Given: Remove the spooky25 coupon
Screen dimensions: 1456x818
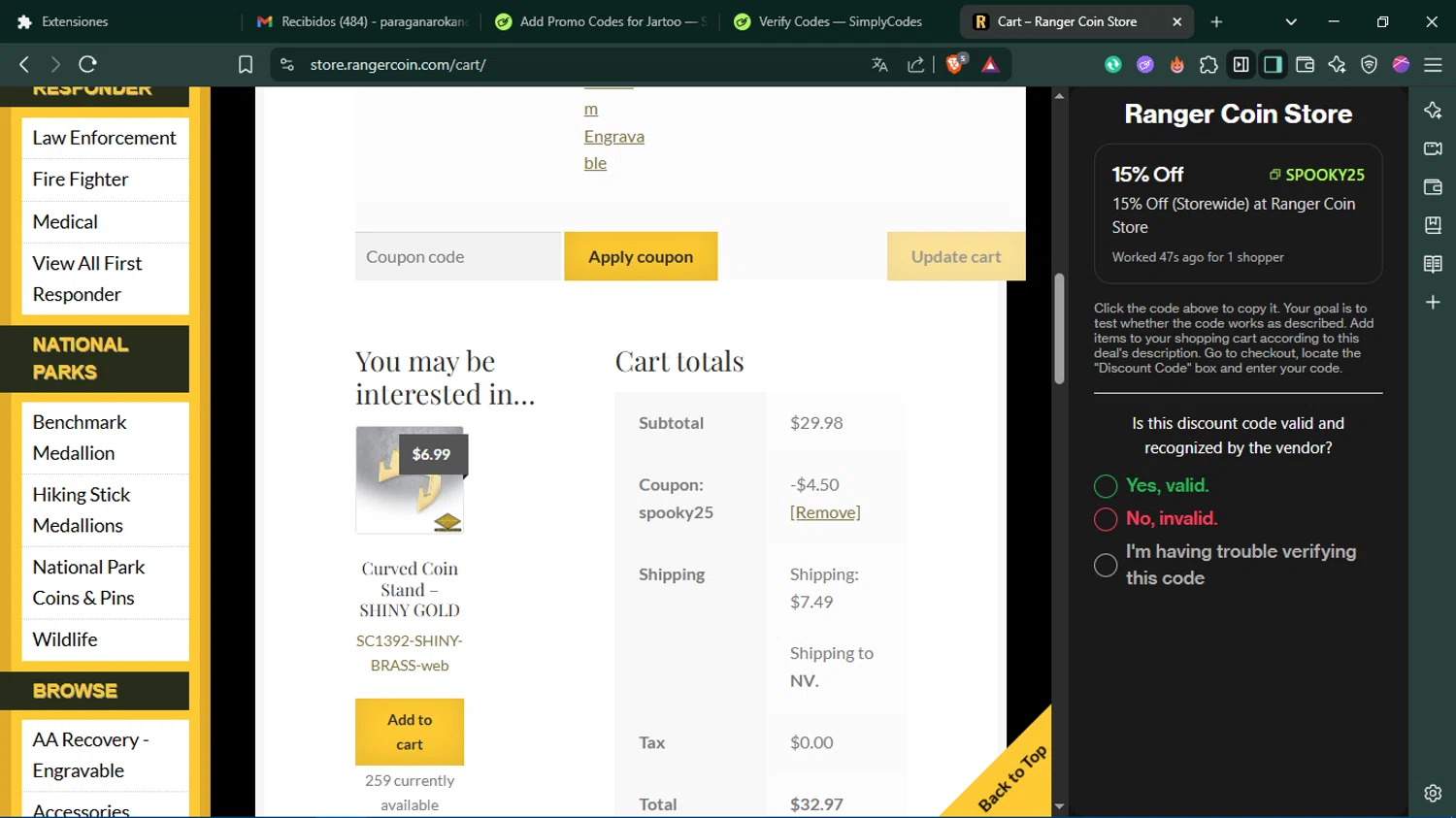Looking at the screenshot, I should (825, 512).
